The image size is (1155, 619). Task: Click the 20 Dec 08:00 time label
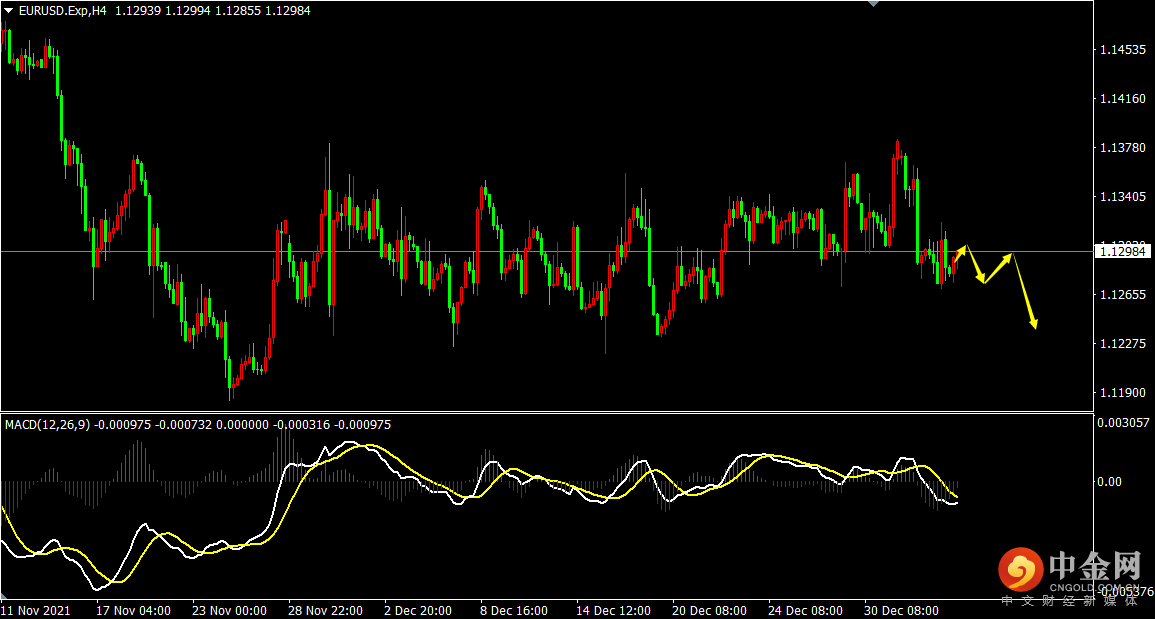coord(709,611)
